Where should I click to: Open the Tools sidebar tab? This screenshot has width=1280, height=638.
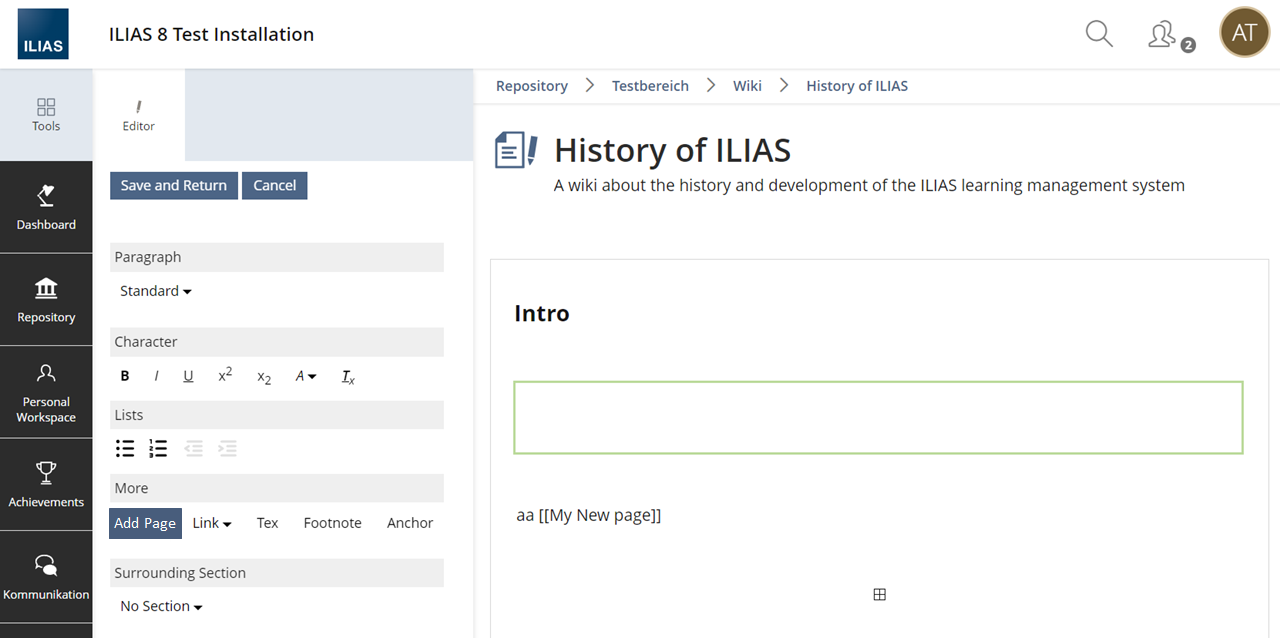[46, 115]
